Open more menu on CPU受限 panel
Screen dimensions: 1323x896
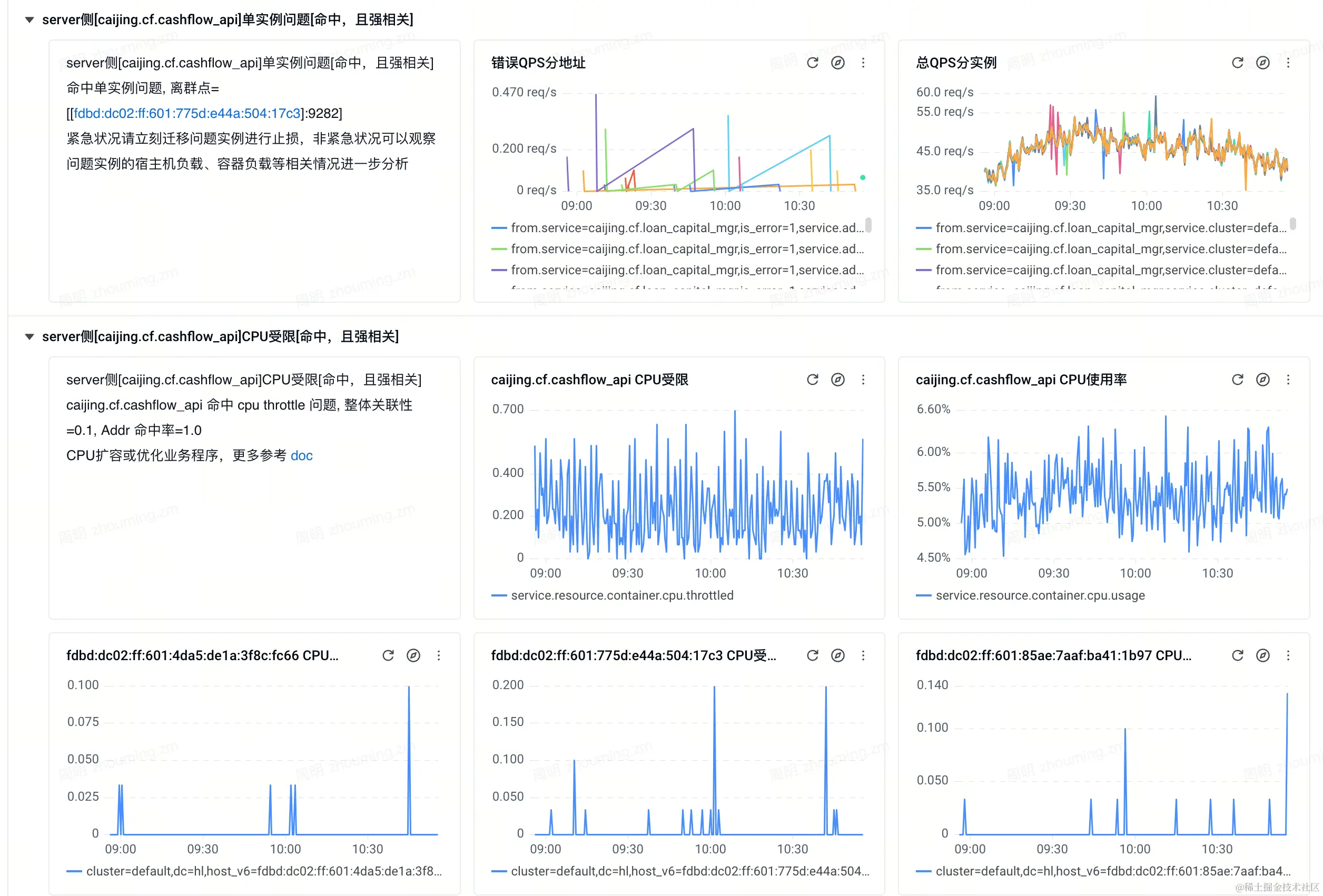863,380
